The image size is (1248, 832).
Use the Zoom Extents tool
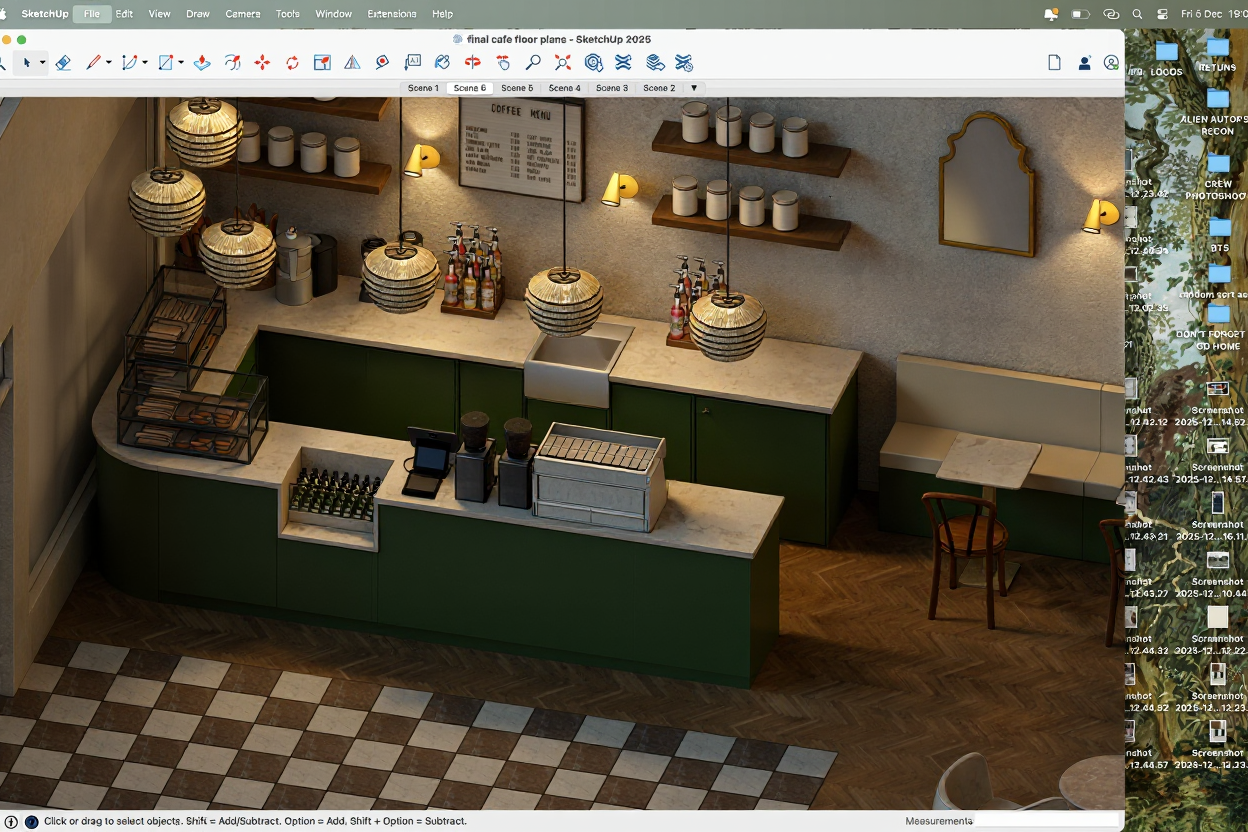tap(563, 63)
